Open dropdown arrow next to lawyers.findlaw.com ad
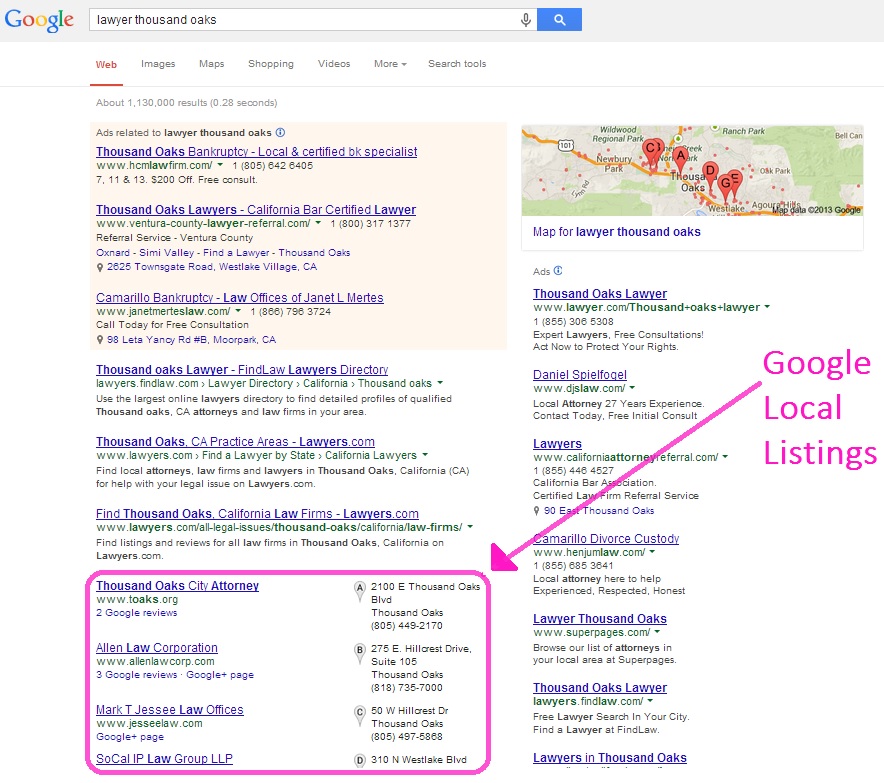 click(650, 701)
